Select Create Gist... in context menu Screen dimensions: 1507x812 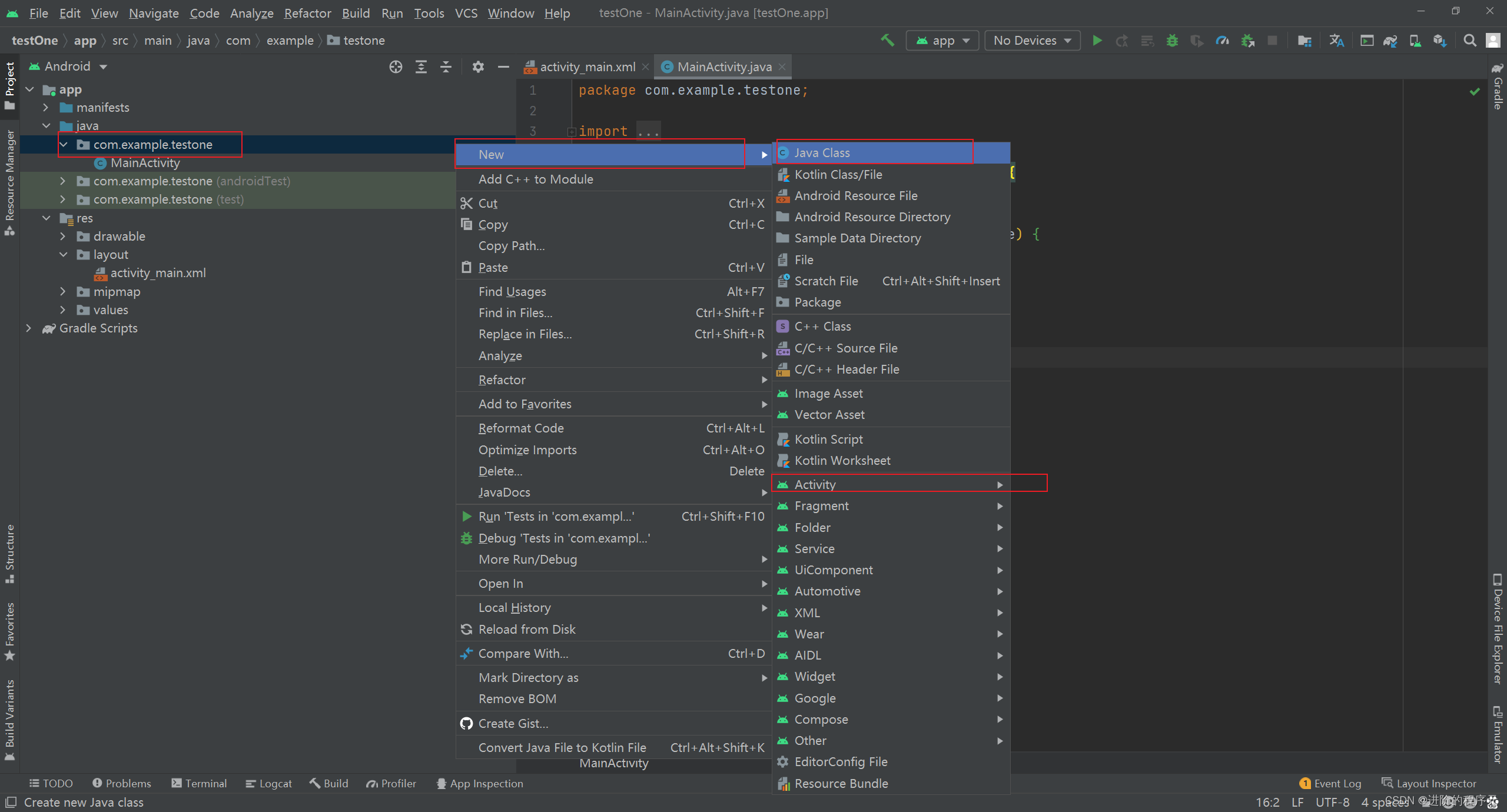[x=613, y=724]
